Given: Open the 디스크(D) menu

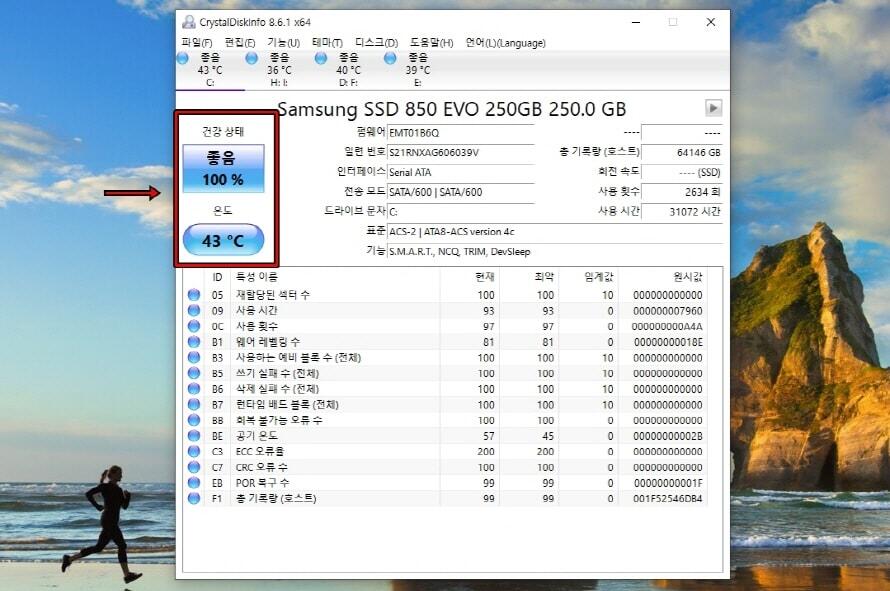Looking at the screenshot, I should [x=376, y=43].
